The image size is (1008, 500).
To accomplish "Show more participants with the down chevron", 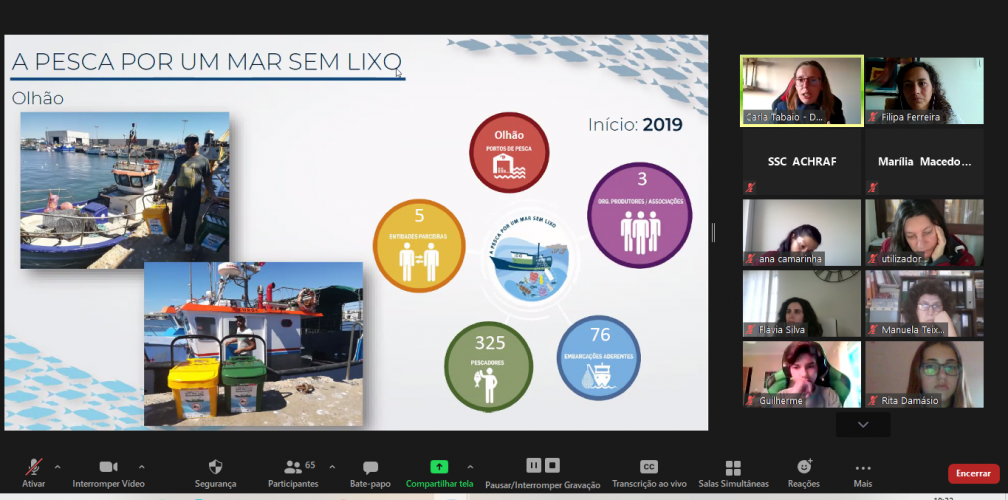I will click(863, 425).
